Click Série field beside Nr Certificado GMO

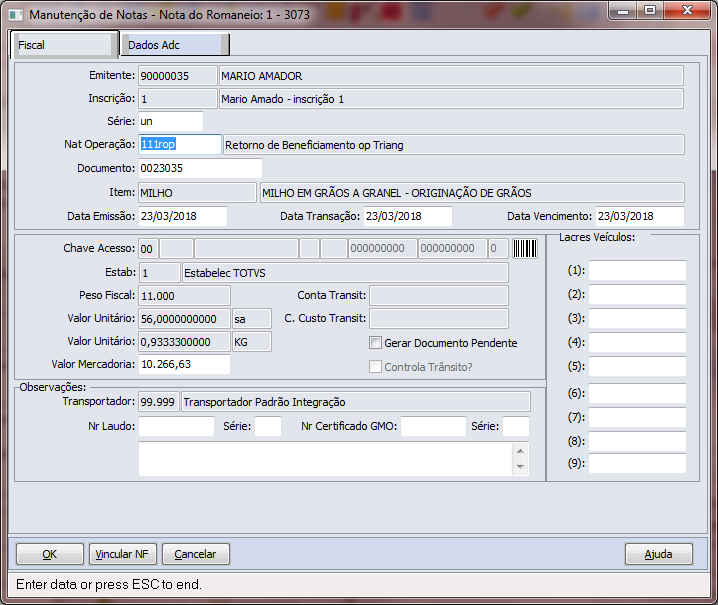[x=516, y=426]
